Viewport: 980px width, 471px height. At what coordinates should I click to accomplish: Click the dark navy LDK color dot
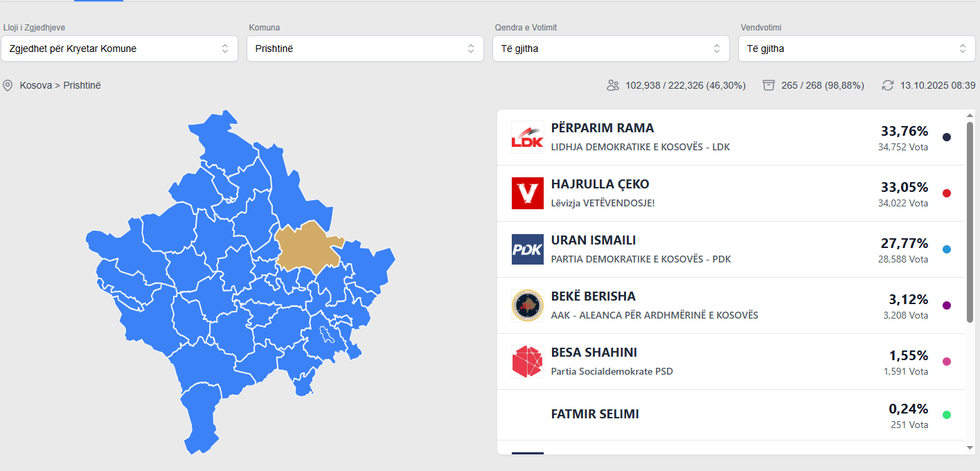click(x=946, y=137)
